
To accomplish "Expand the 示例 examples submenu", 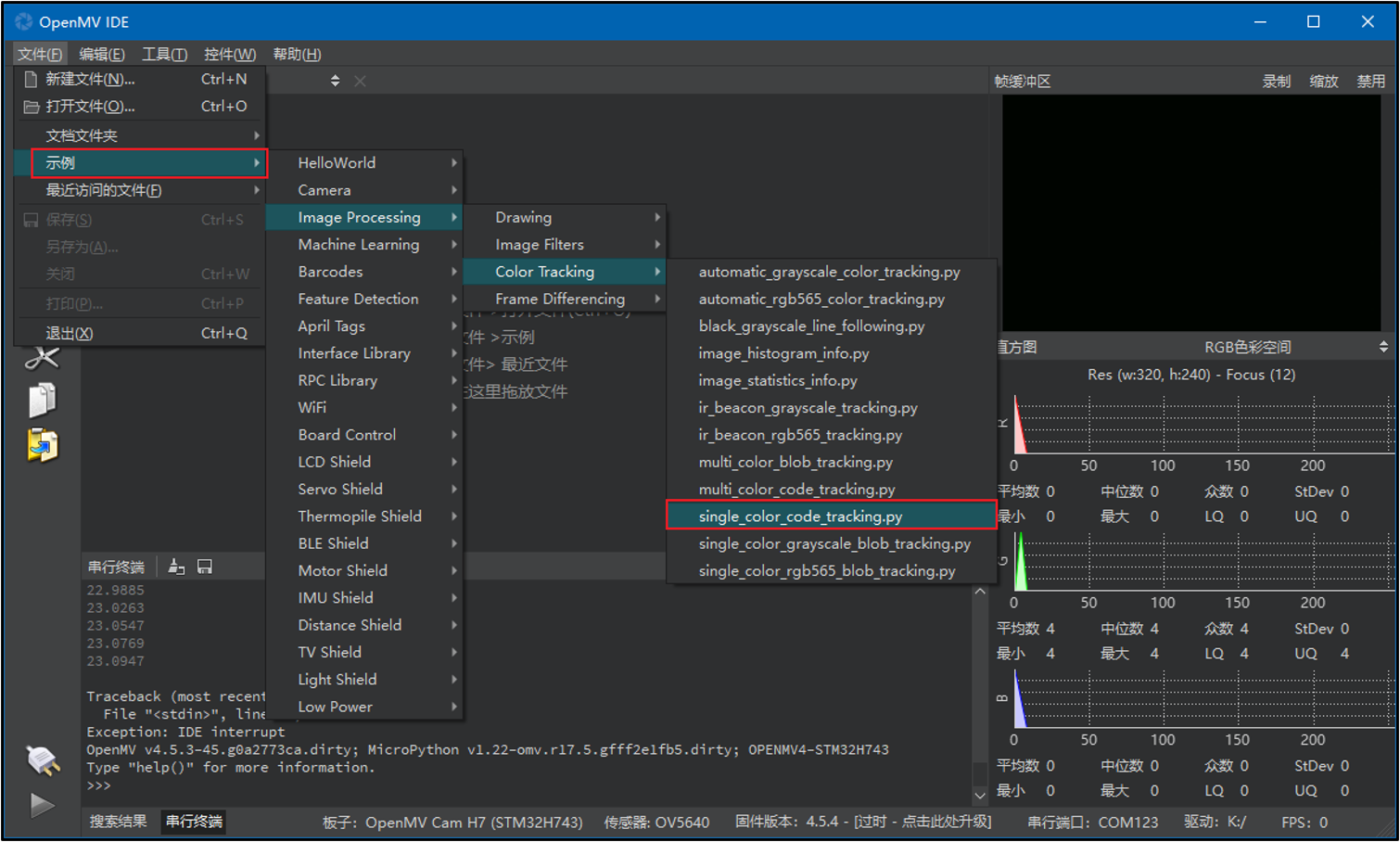I will [x=149, y=163].
